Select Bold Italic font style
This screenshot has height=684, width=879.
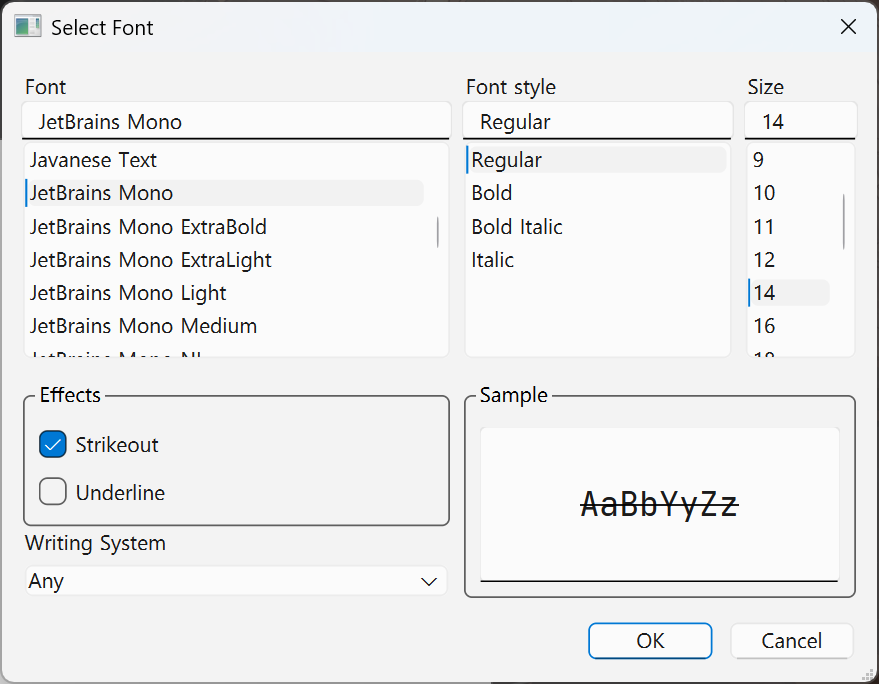click(517, 227)
